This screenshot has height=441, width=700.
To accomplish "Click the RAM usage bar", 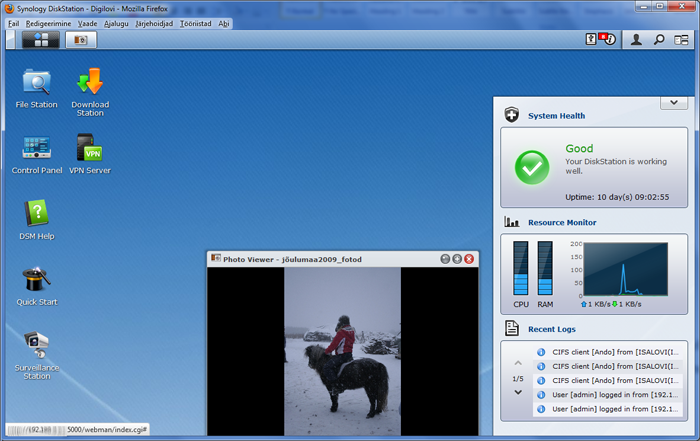I will click(545, 268).
